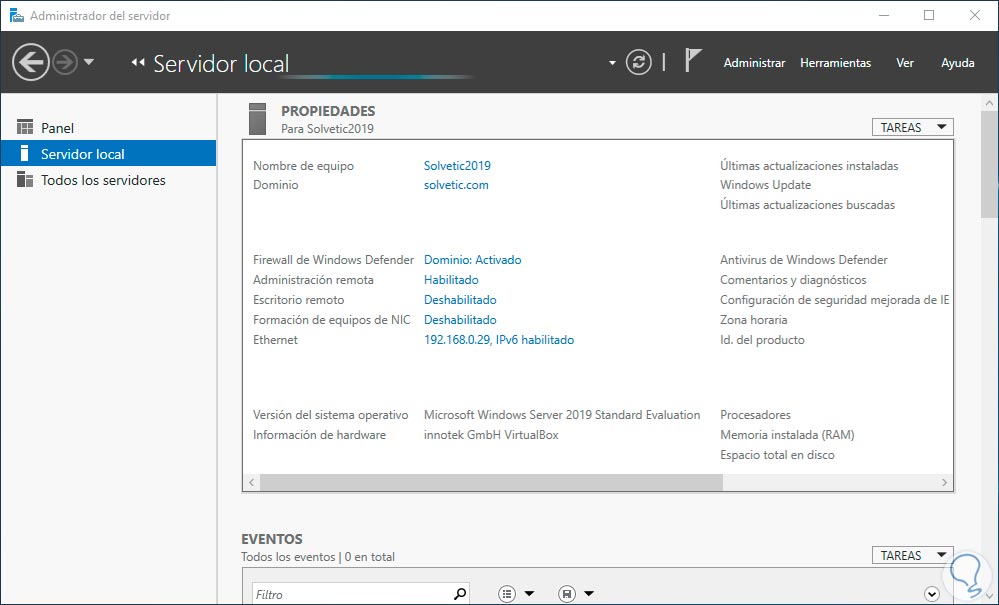Click the Ethernet 192.168.0.29 link
This screenshot has height=605, width=999.
499,340
